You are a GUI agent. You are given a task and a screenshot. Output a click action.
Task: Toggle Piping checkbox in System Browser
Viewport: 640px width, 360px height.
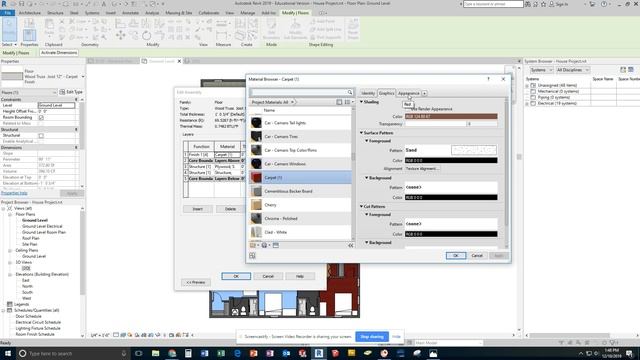[533, 98]
